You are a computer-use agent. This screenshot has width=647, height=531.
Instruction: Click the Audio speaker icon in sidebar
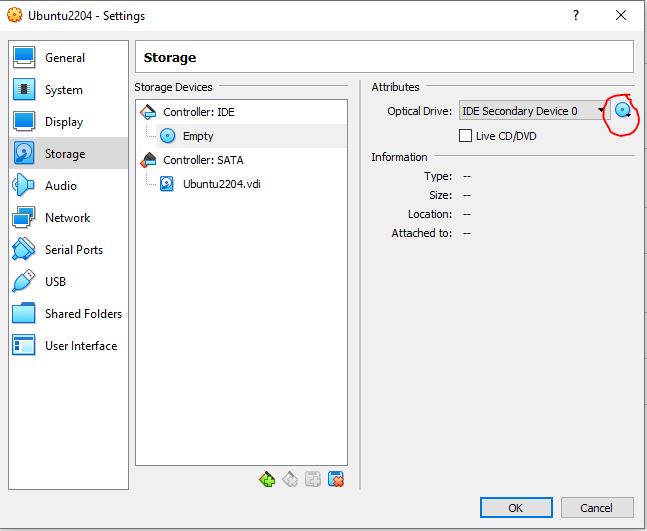click(24, 185)
